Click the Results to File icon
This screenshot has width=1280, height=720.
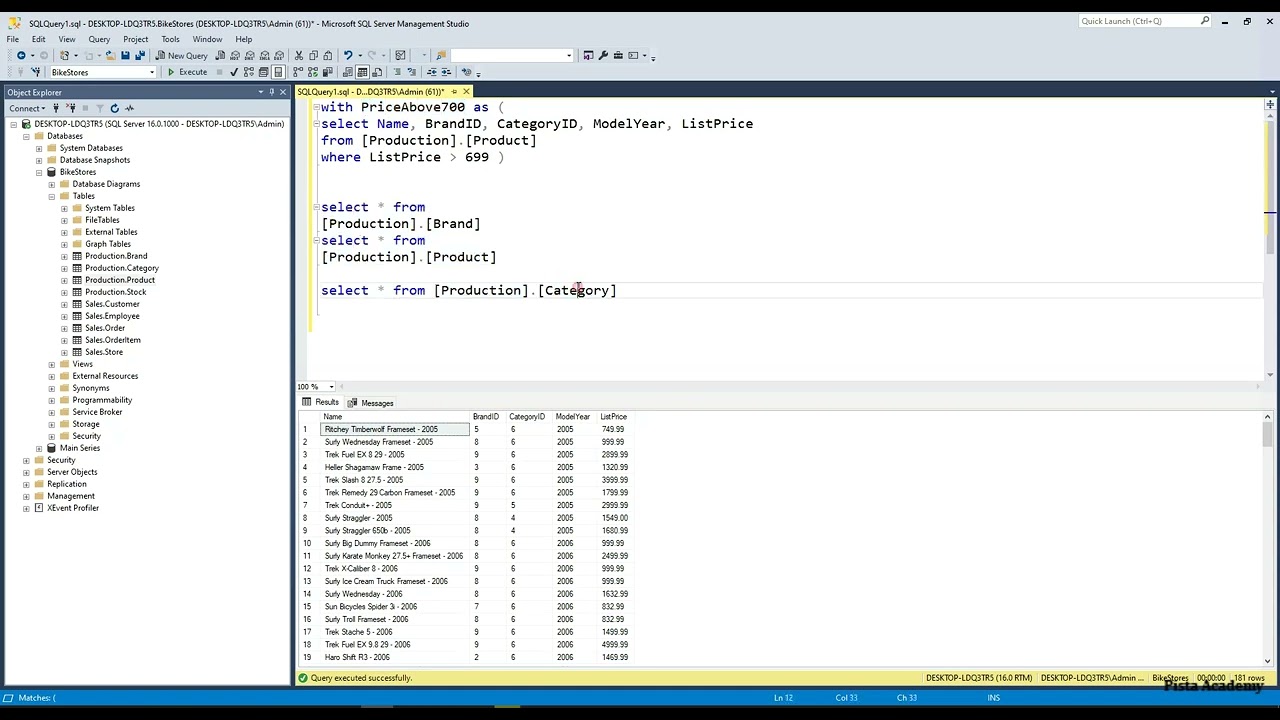coord(377,72)
